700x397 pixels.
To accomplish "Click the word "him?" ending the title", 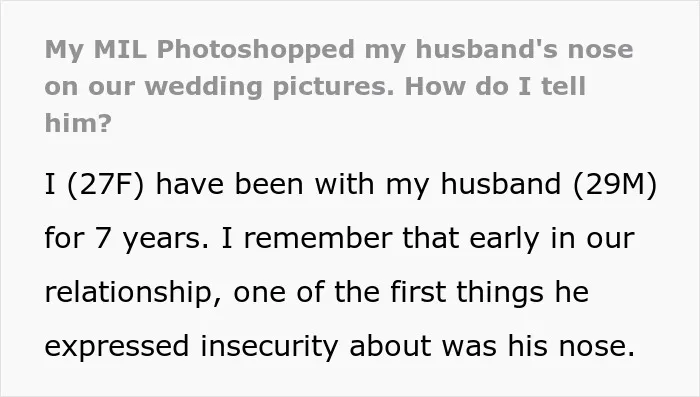I will [78, 123].
